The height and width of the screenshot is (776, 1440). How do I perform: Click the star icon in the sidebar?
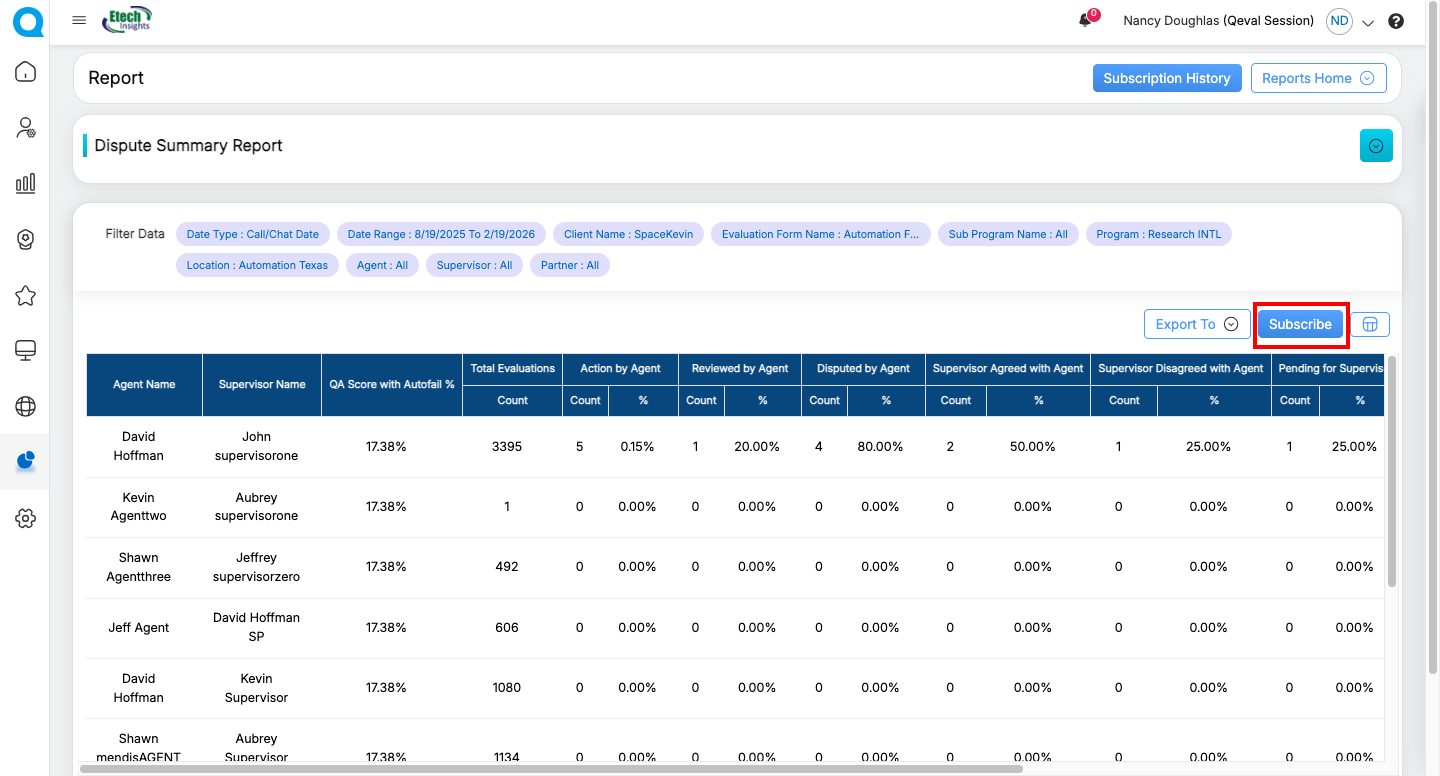pyautogui.click(x=26, y=295)
